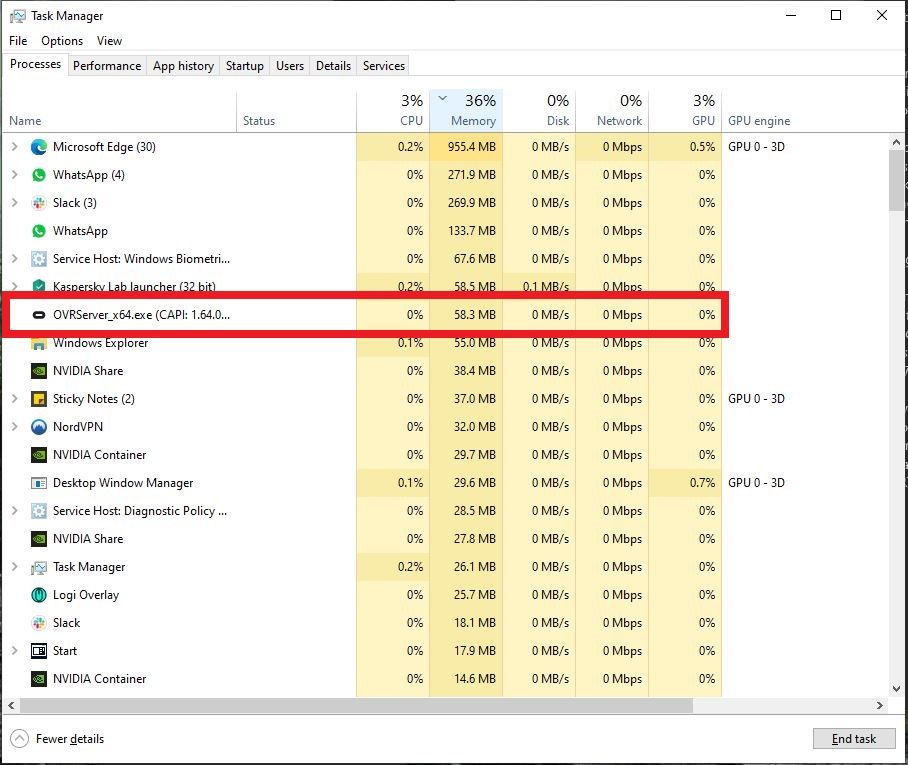This screenshot has width=908, height=765.
Task: Click the WhatsApp app icon
Action: [37, 231]
